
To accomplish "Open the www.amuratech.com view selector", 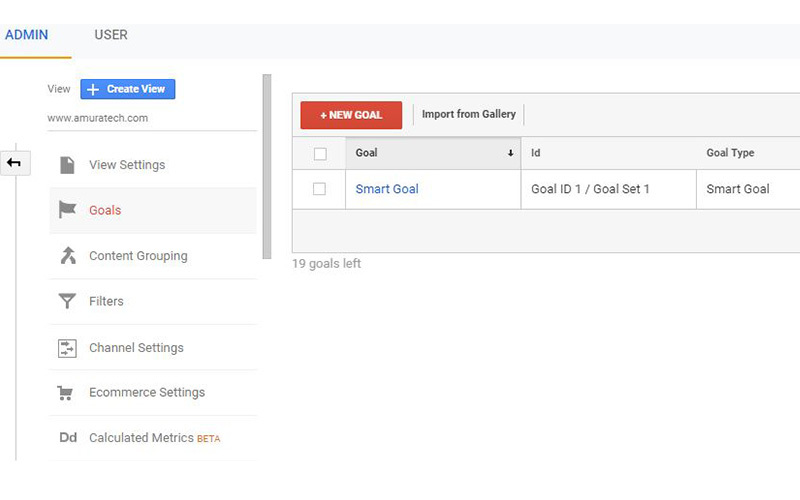I will [152, 118].
